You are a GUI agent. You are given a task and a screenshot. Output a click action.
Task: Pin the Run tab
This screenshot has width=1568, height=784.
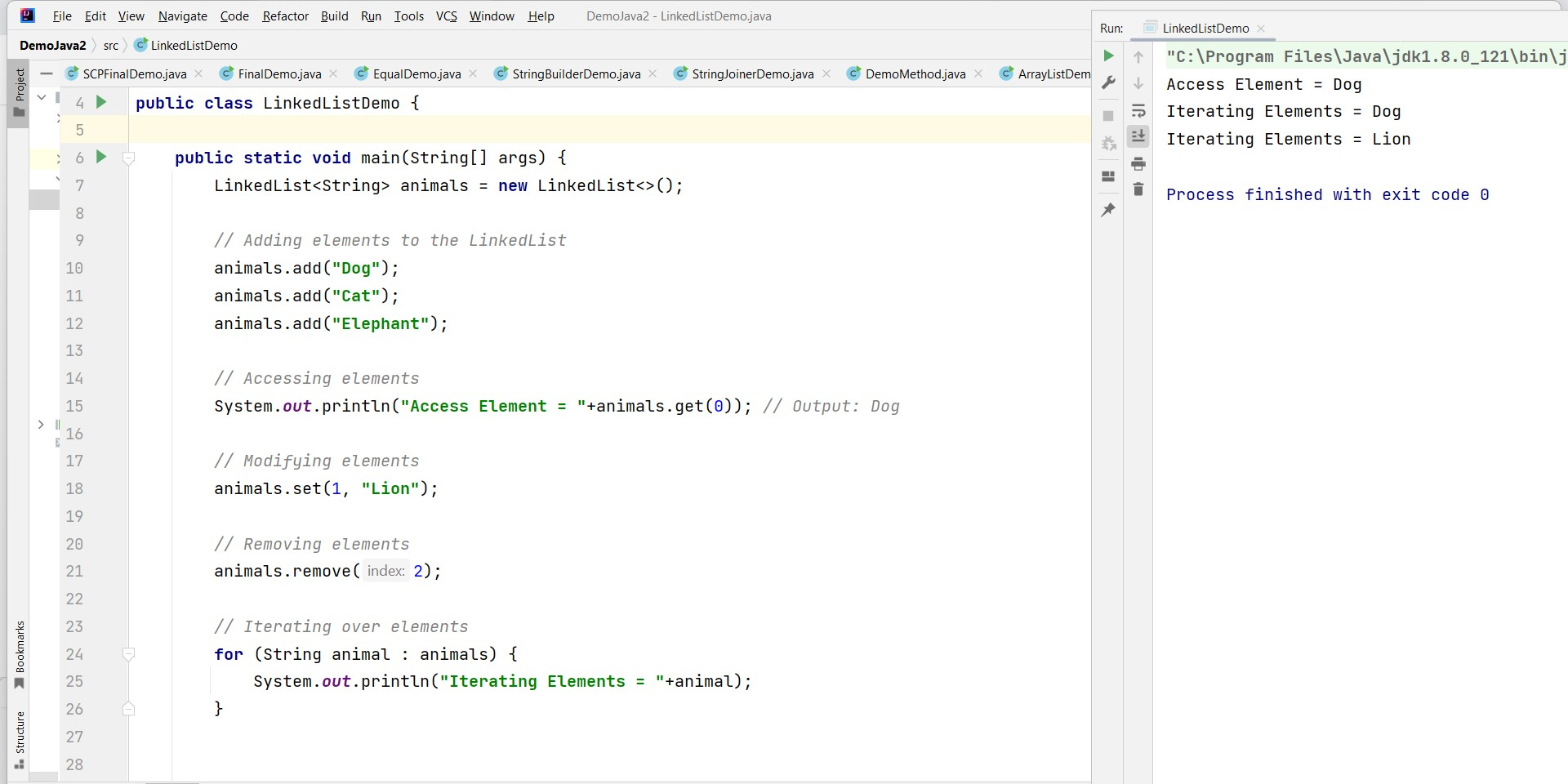point(1108,210)
